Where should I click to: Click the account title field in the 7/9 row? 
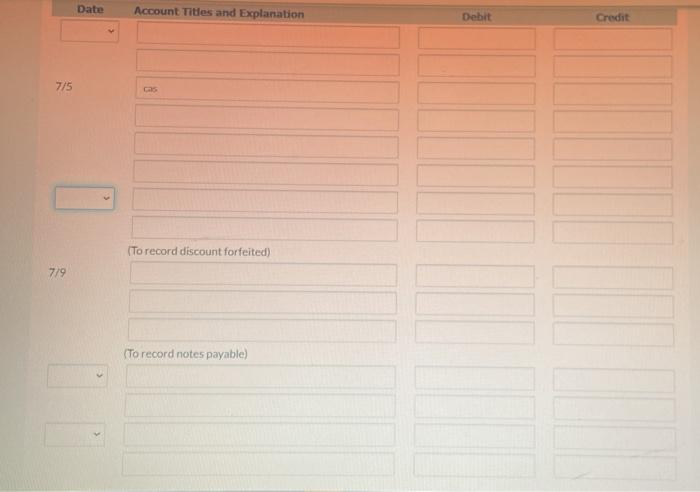coord(263,274)
